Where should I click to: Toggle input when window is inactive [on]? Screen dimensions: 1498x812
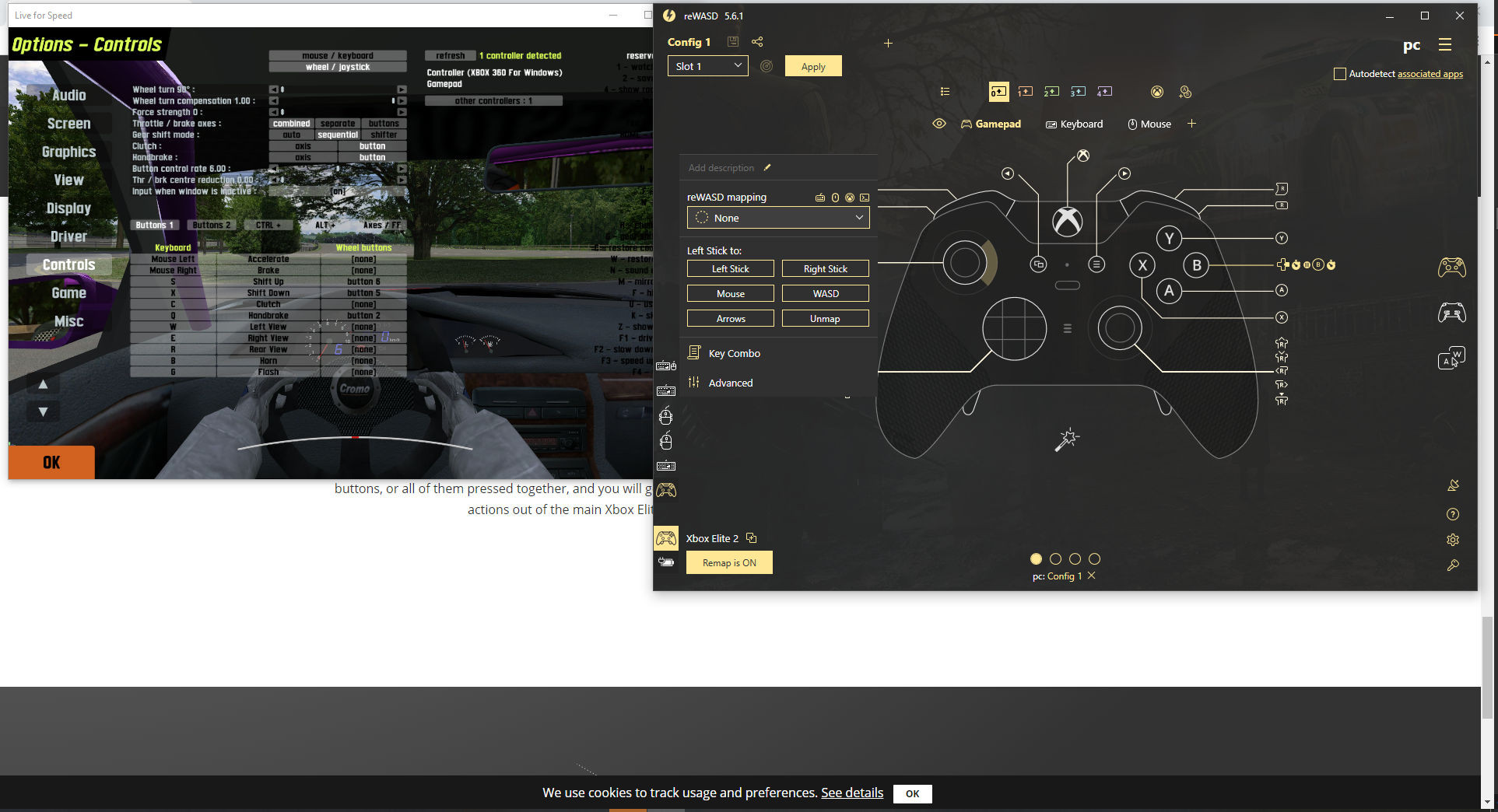pyautogui.click(x=338, y=191)
